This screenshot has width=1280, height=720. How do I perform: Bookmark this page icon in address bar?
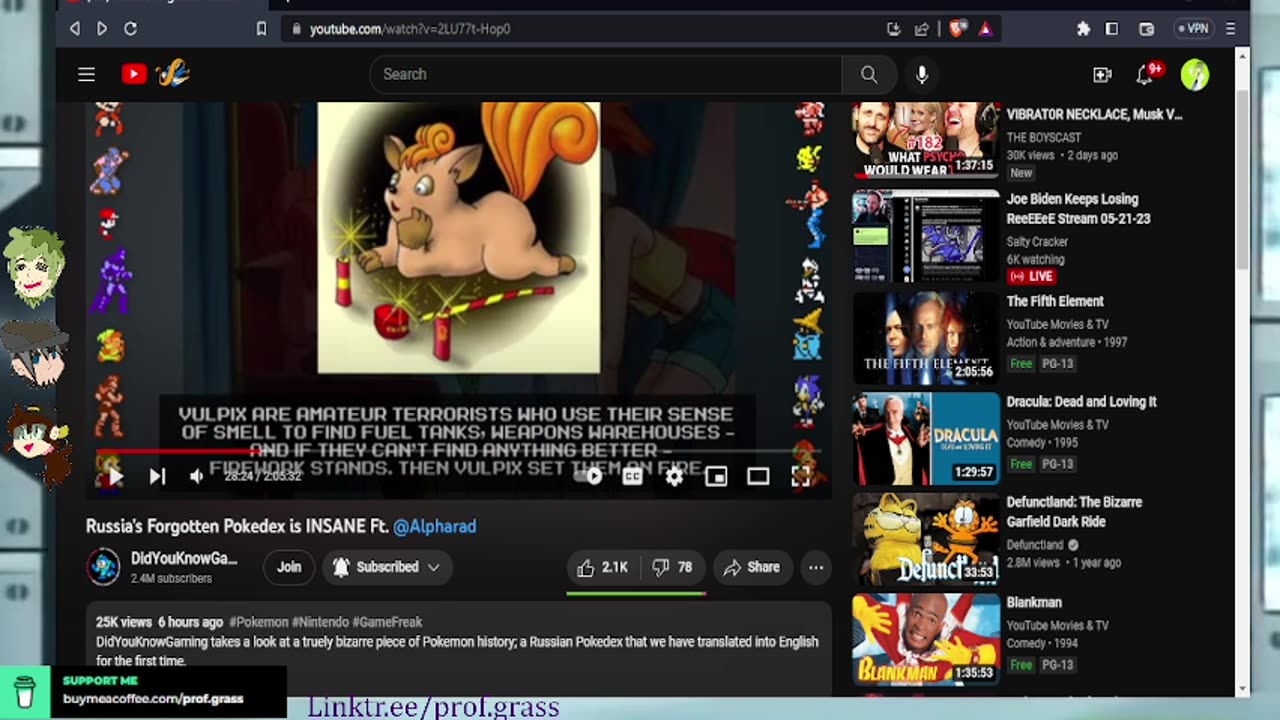pos(261,29)
